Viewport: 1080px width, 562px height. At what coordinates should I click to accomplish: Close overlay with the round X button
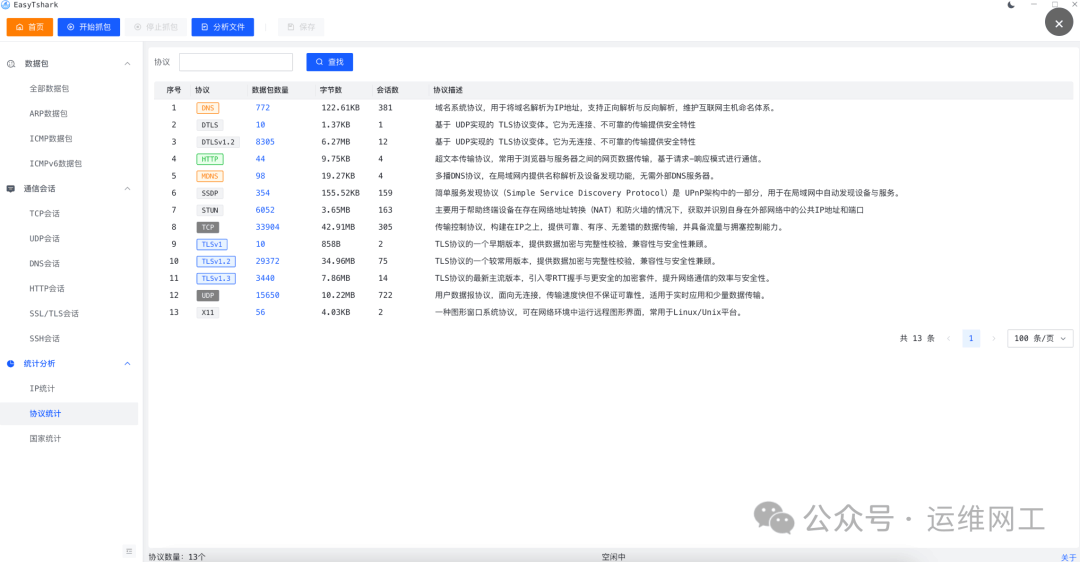(x=1059, y=23)
